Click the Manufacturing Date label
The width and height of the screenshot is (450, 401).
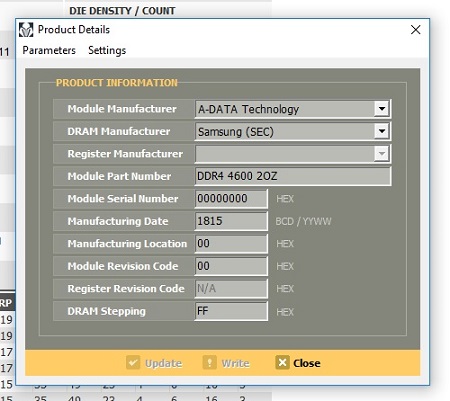click(118, 221)
